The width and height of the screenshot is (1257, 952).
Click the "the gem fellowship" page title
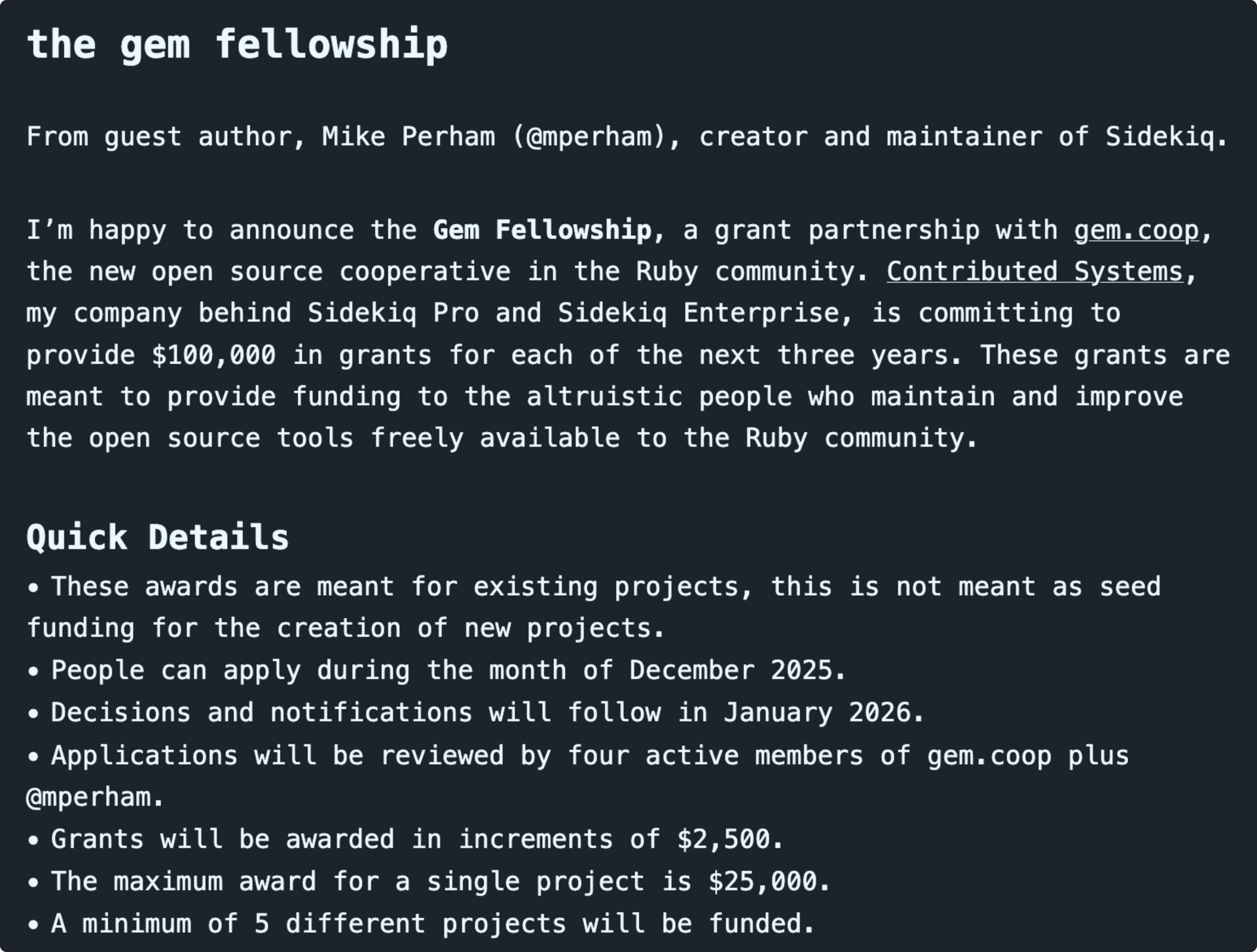coord(237,45)
